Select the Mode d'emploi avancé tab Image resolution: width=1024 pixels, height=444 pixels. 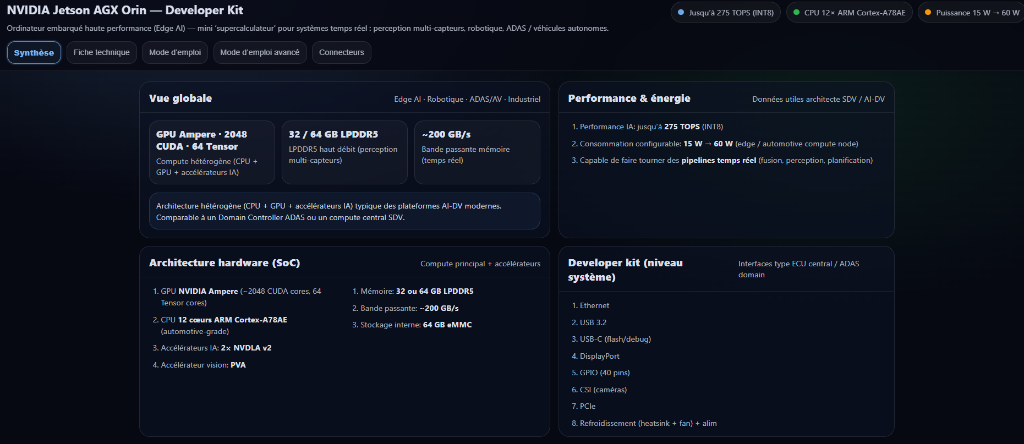pyautogui.click(x=260, y=52)
